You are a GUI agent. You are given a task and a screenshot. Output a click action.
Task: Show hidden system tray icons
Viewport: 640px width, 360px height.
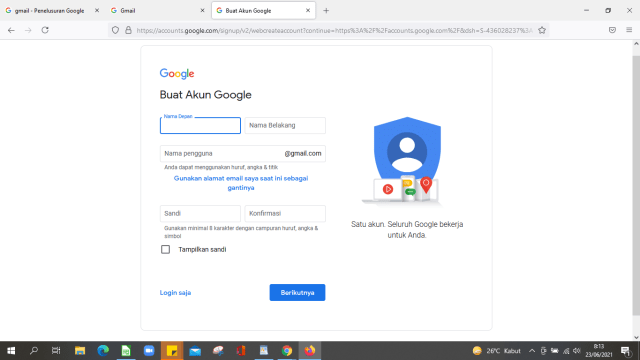coord(532,351)
